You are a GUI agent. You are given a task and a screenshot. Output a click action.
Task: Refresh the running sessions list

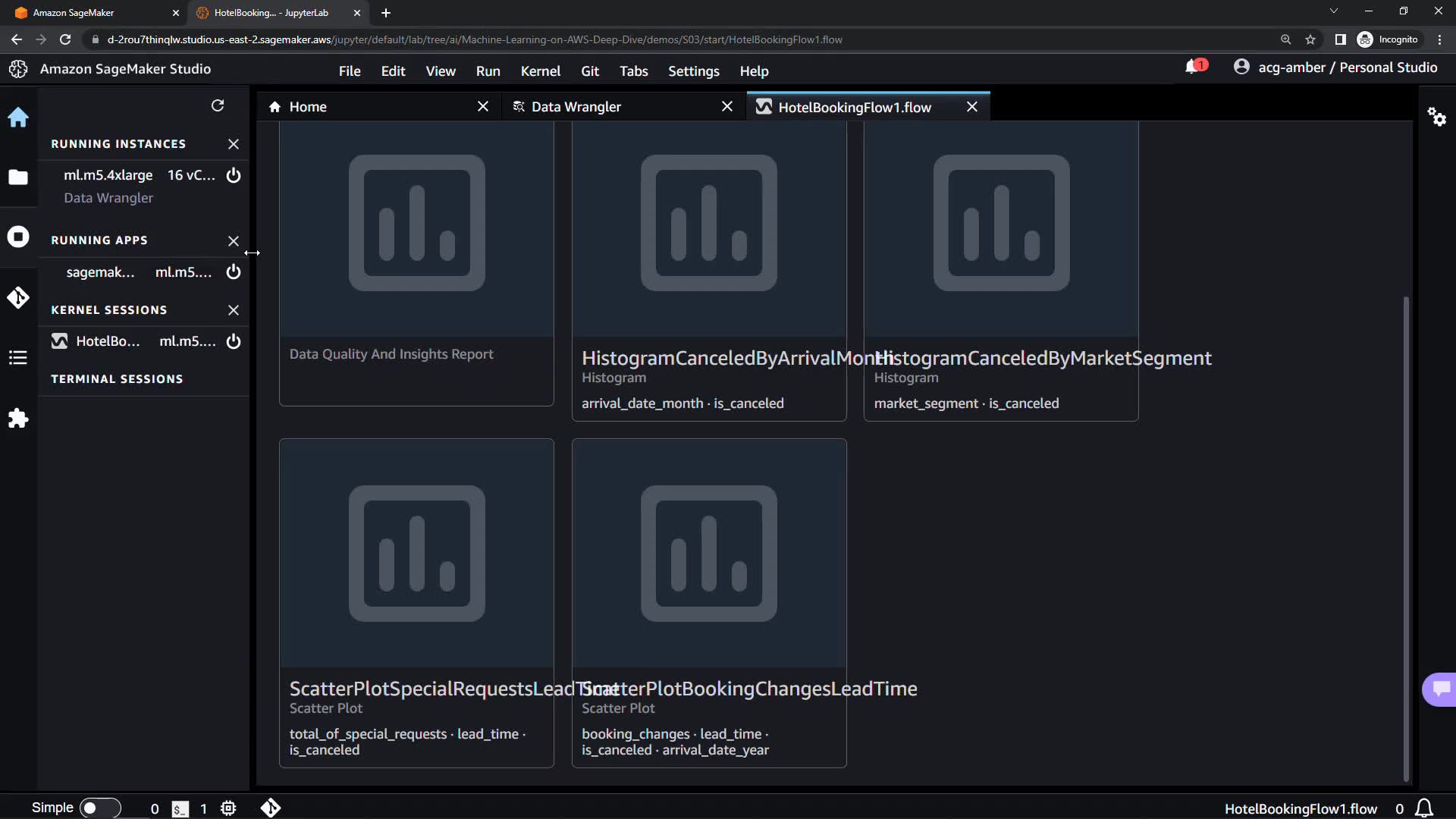[x=218, y=105]
